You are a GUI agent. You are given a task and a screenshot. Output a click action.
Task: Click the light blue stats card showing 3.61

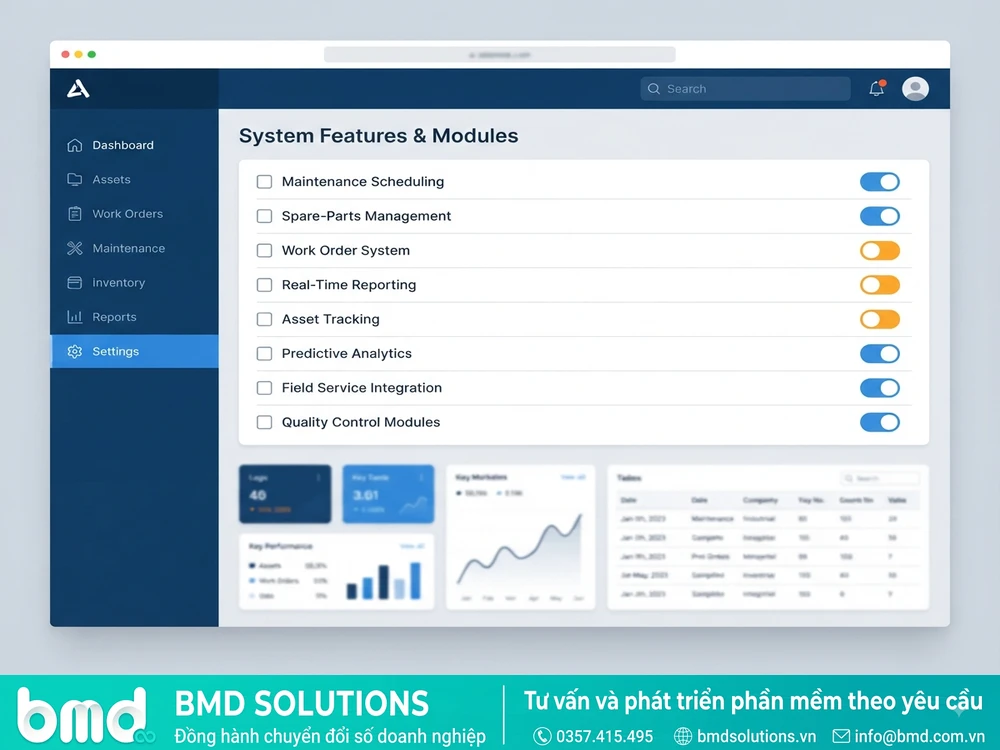pyautogui.click(x=388, y=494)
